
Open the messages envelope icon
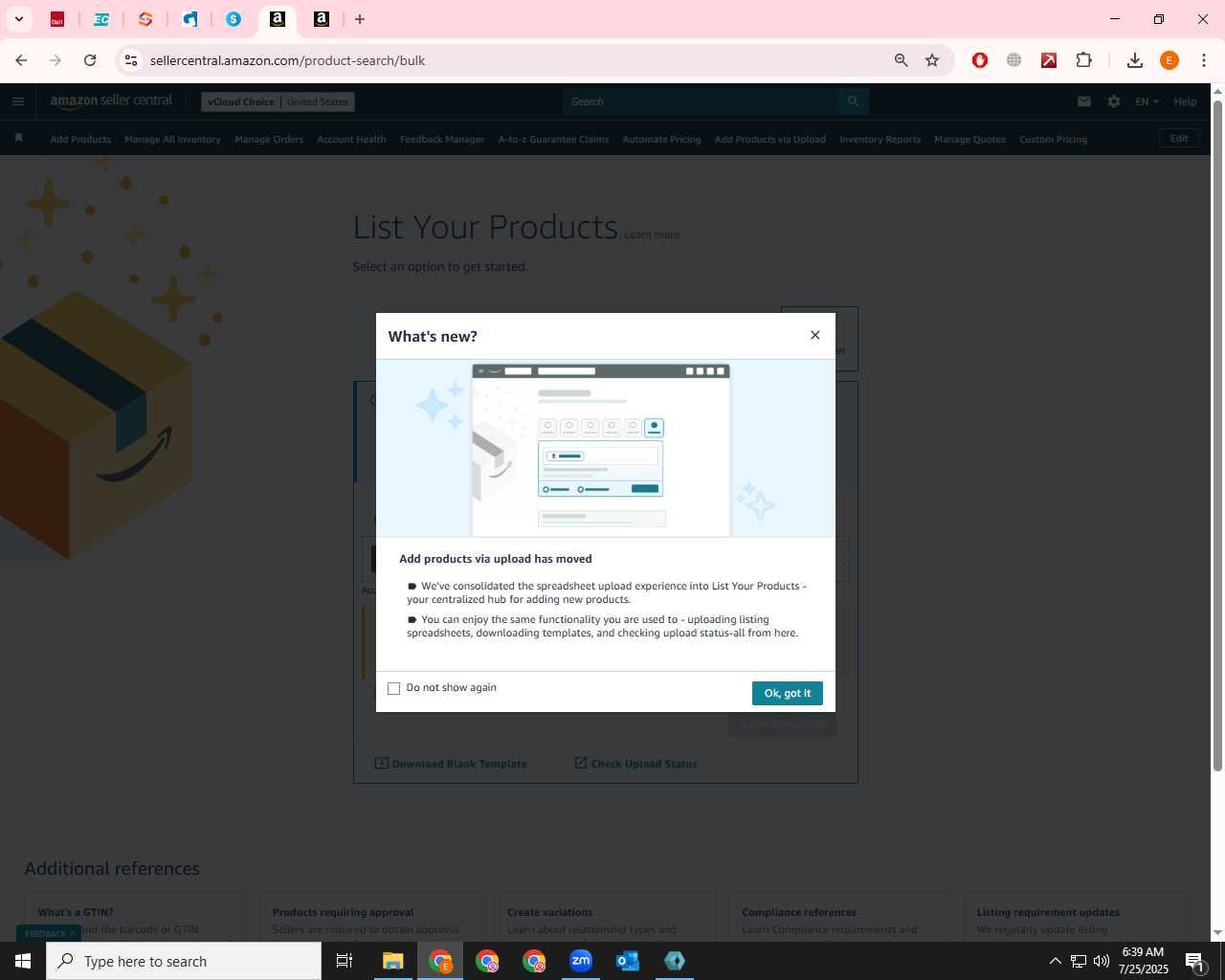pos(1084,101)
